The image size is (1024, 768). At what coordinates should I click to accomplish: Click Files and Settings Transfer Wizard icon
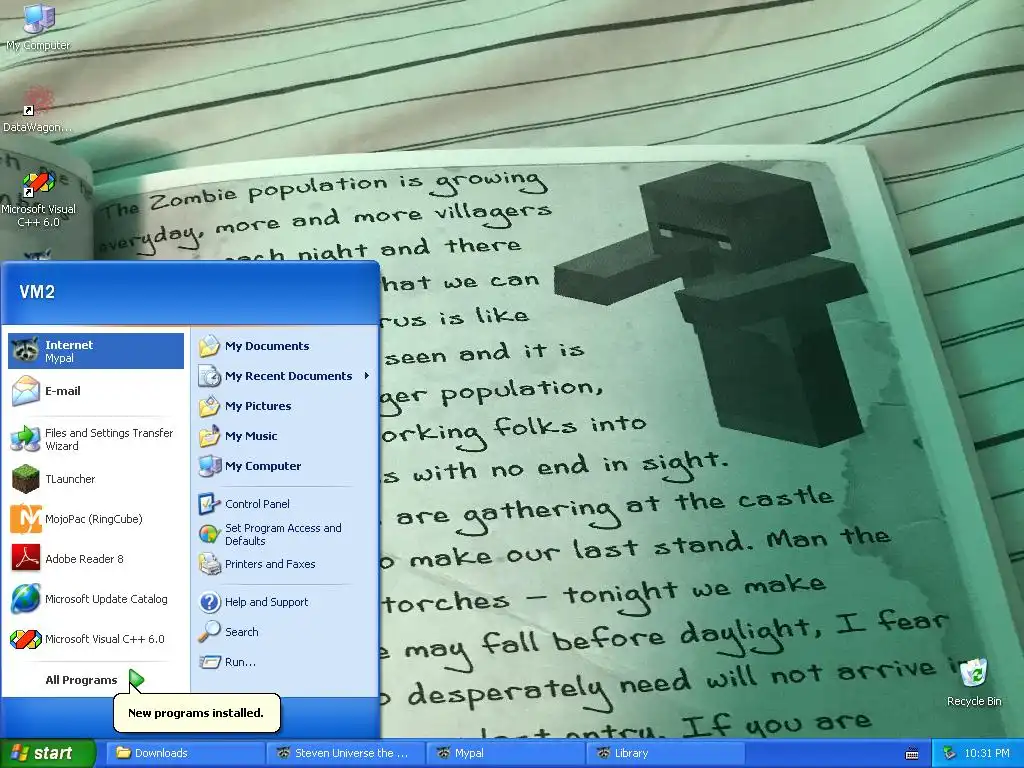click(25, 439)
